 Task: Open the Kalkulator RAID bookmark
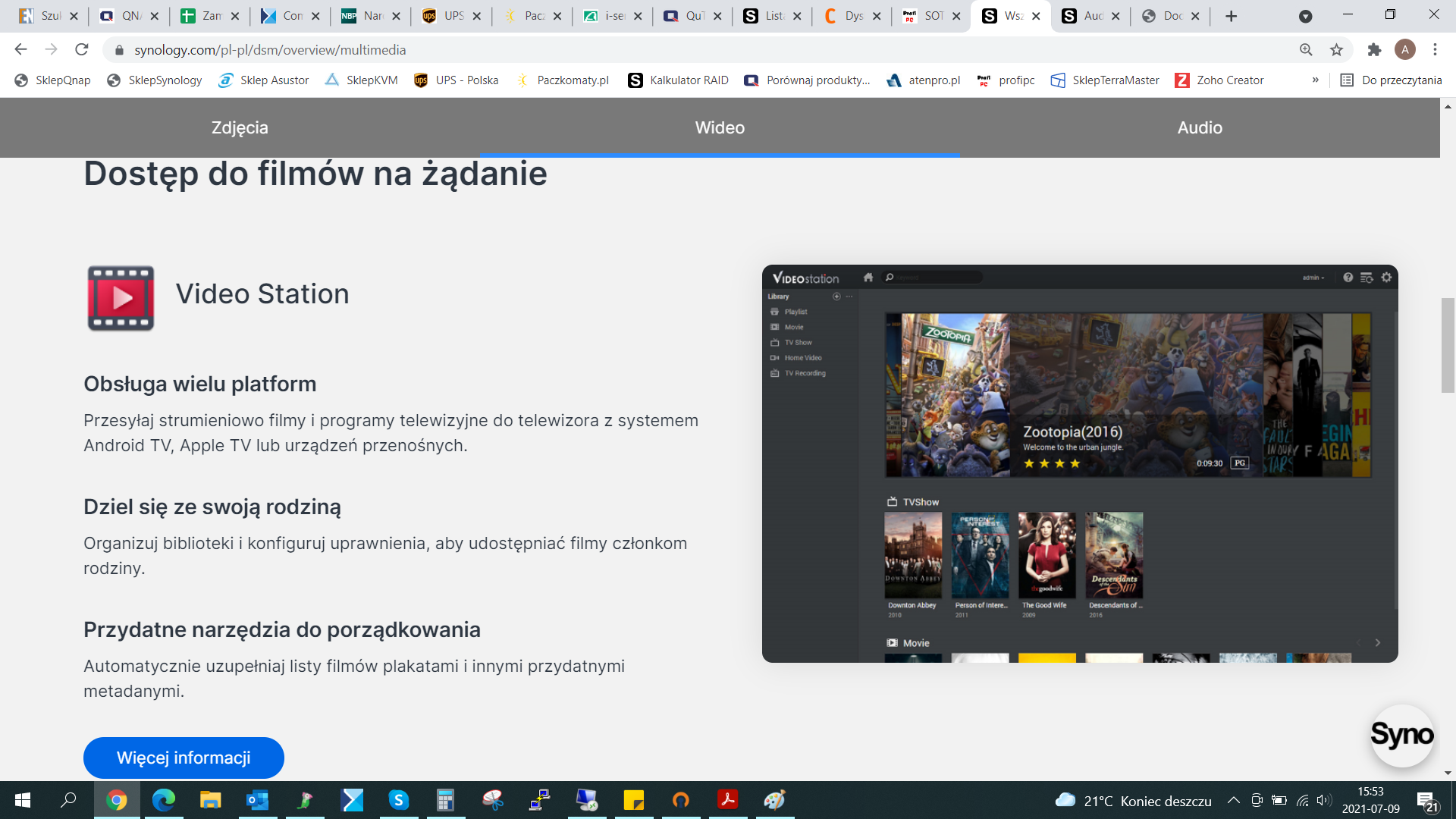678,80
